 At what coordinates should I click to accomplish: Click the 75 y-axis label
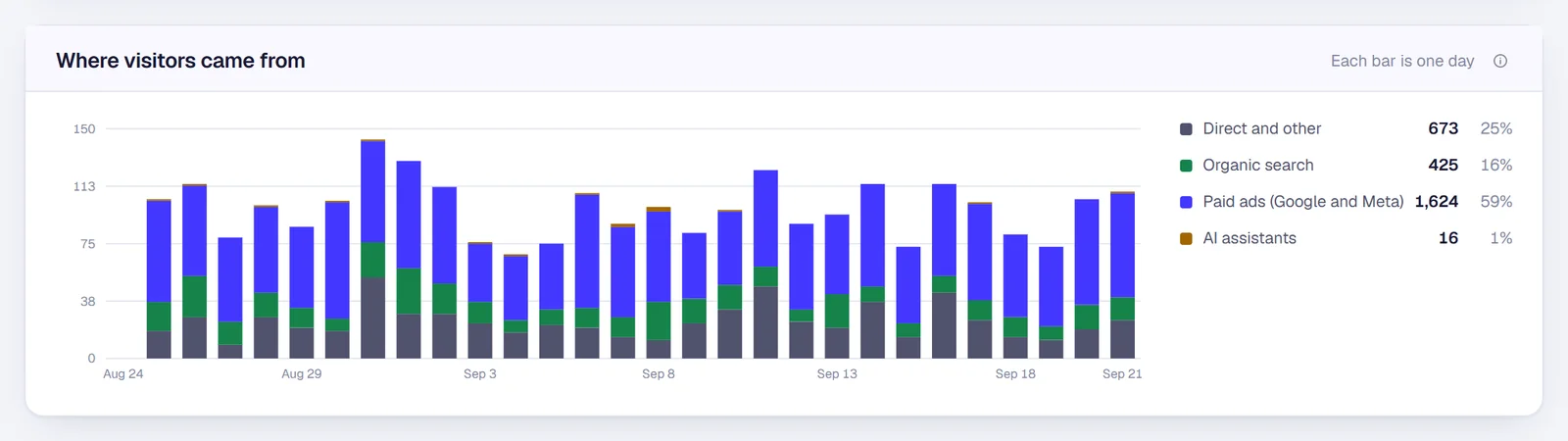point(88,243)
